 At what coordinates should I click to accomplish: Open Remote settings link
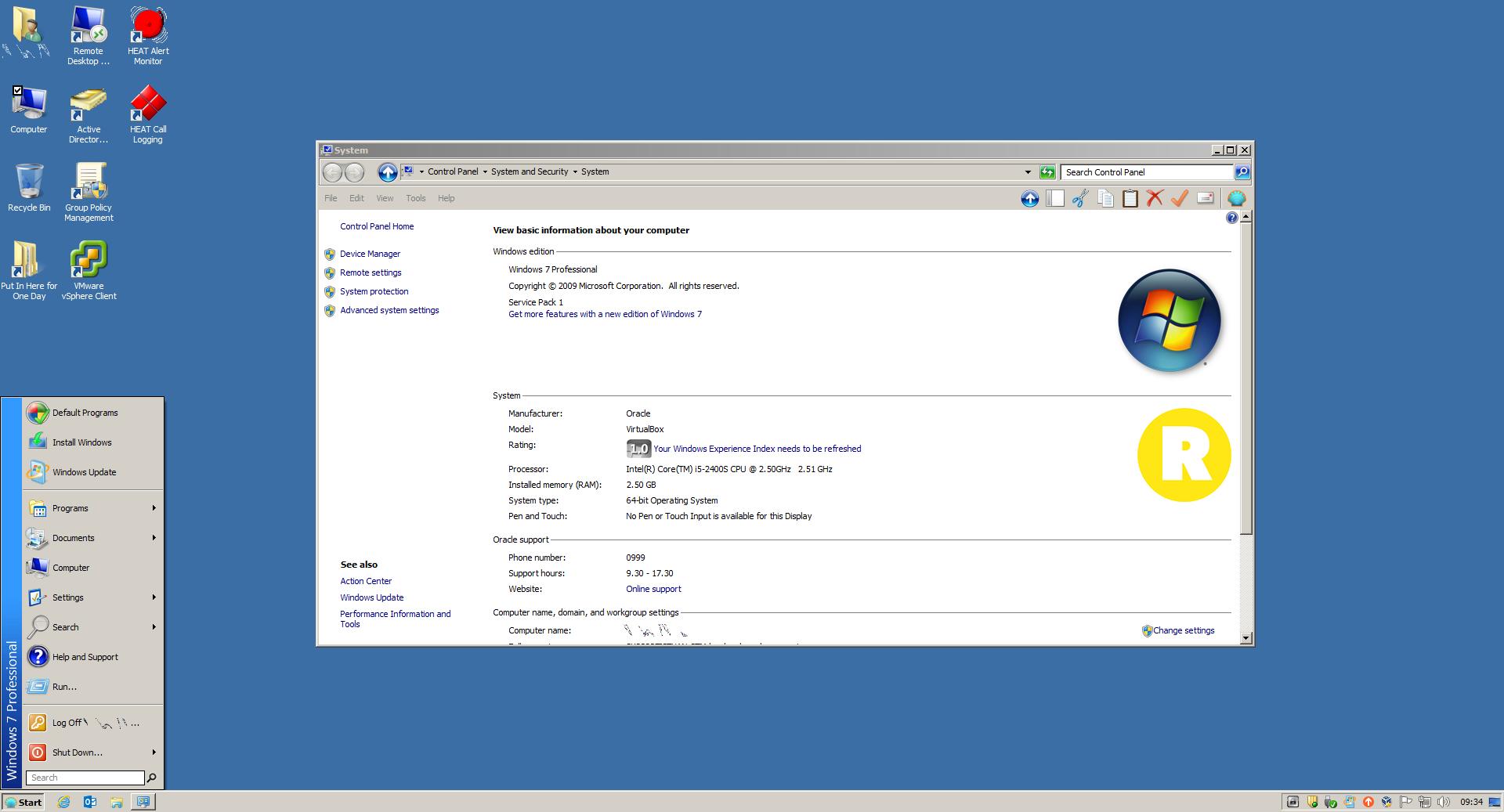(x=371, y=273)
